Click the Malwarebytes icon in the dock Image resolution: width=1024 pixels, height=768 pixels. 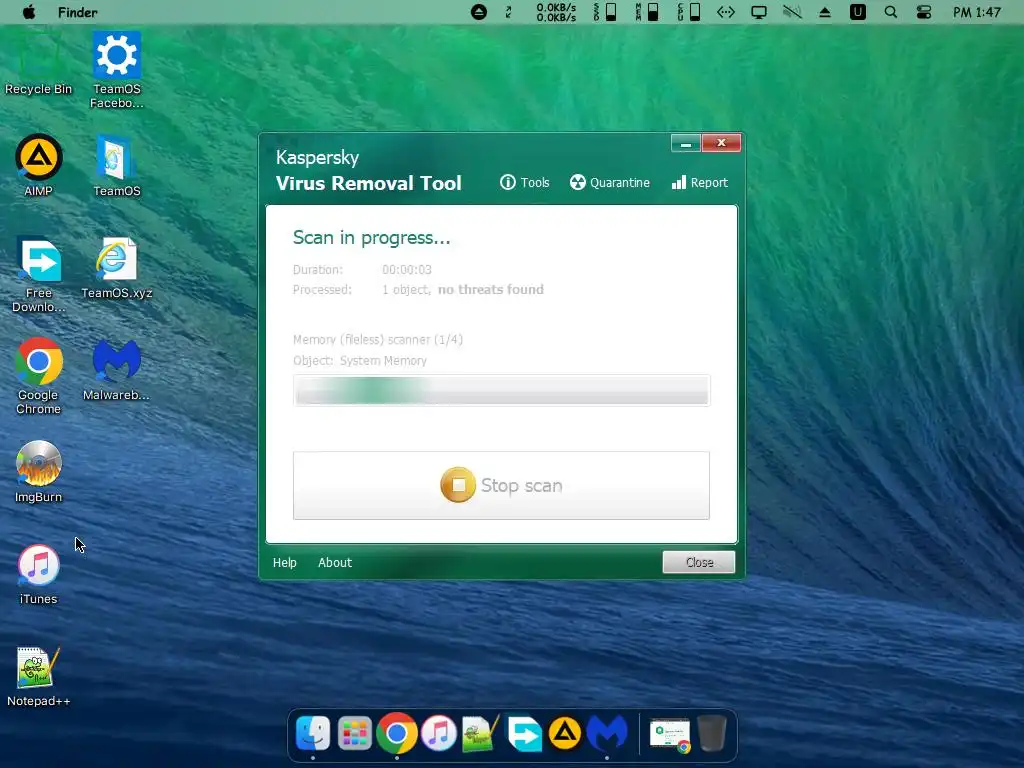[607, 733]
